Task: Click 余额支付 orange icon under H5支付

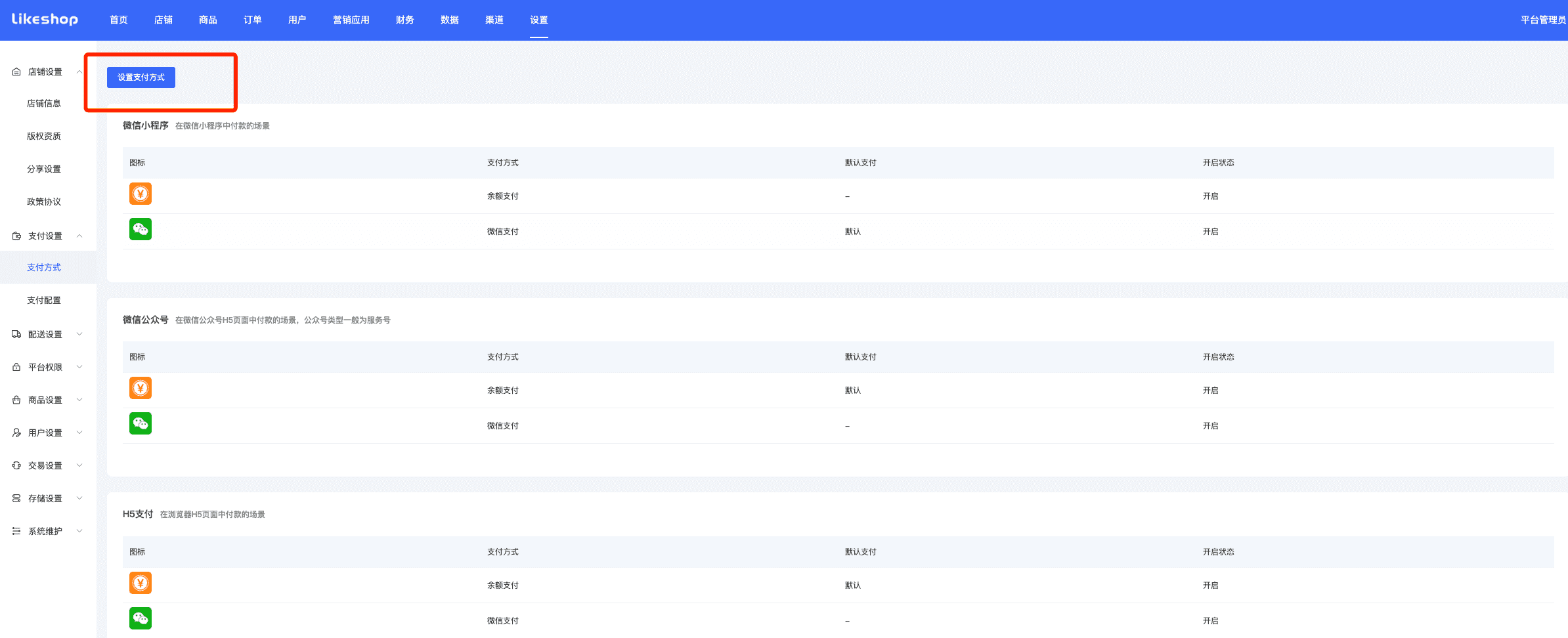Action: click(x=141, y=583)
